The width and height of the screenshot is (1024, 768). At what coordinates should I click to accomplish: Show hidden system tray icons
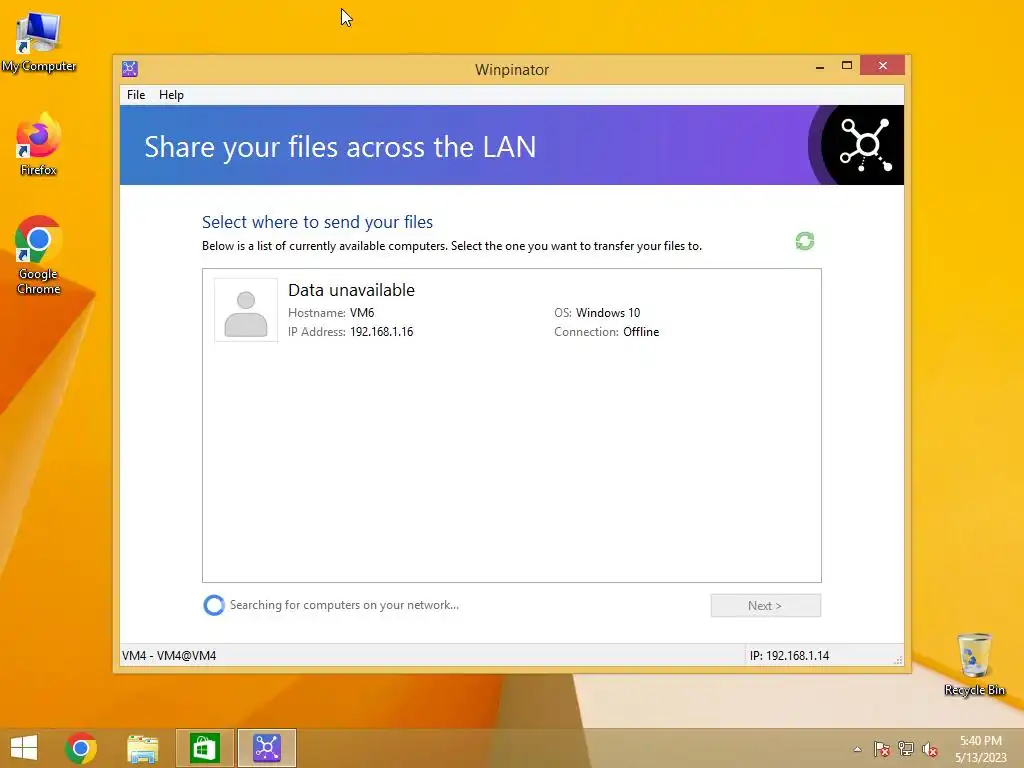coord(857,749)
